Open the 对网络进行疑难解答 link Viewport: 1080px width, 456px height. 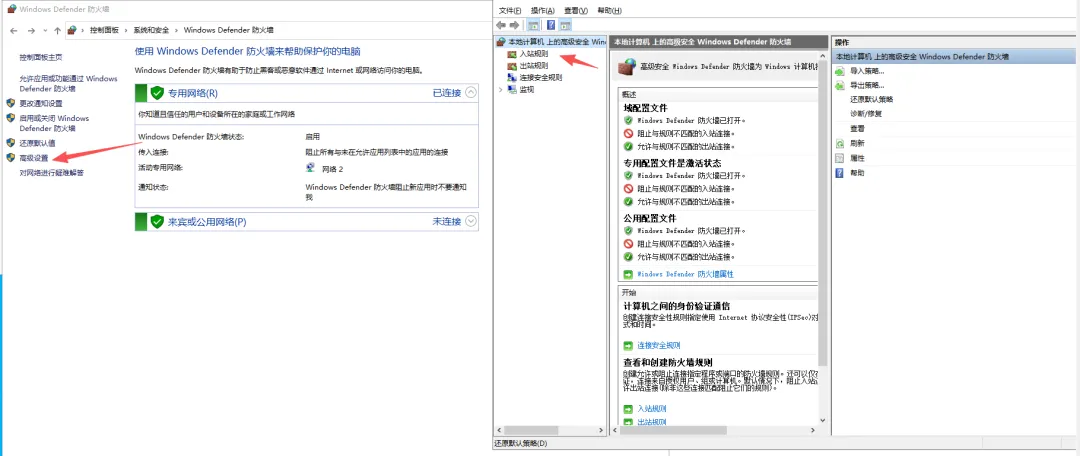52,173
